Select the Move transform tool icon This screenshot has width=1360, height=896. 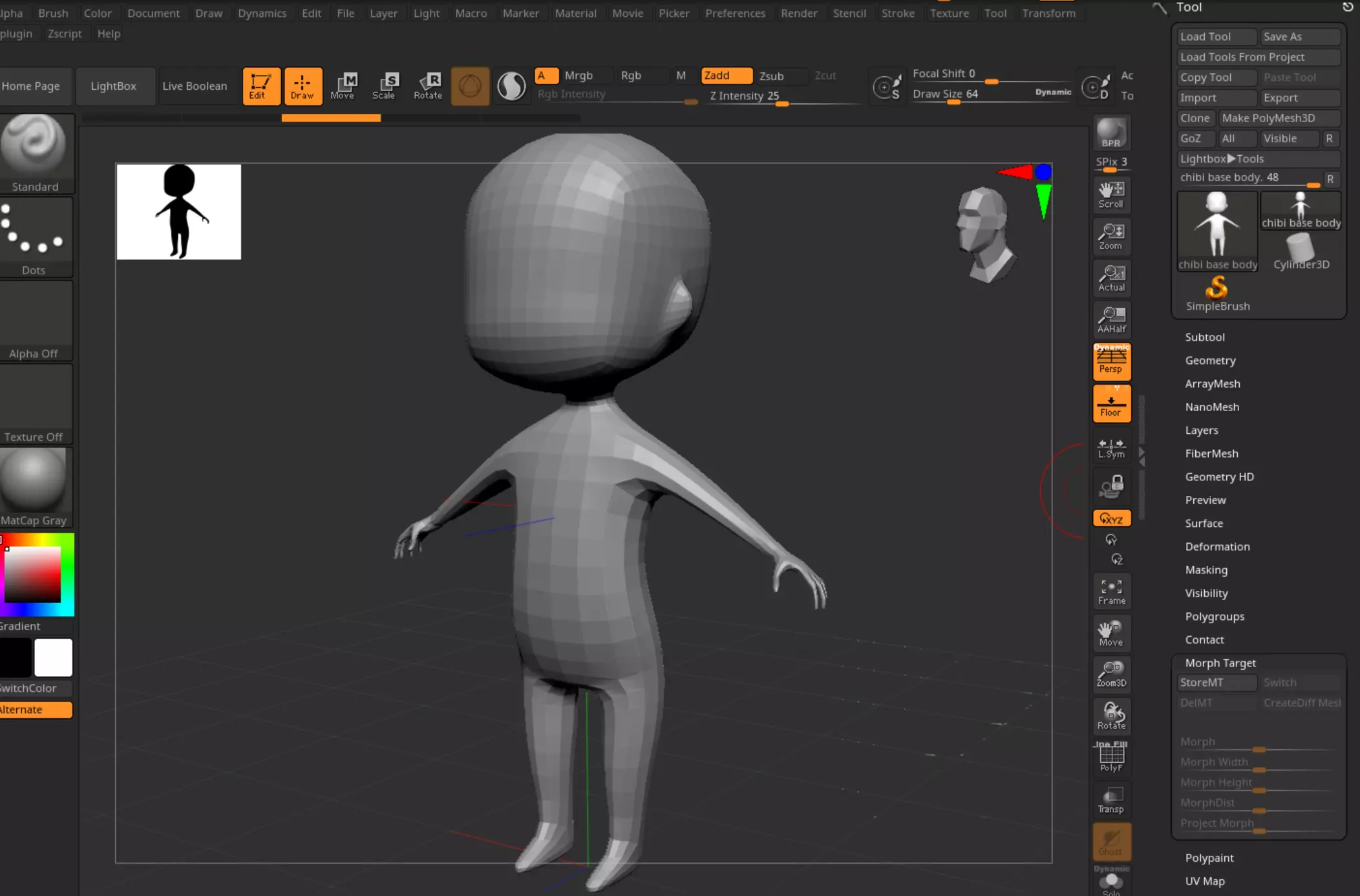point(343,85)
